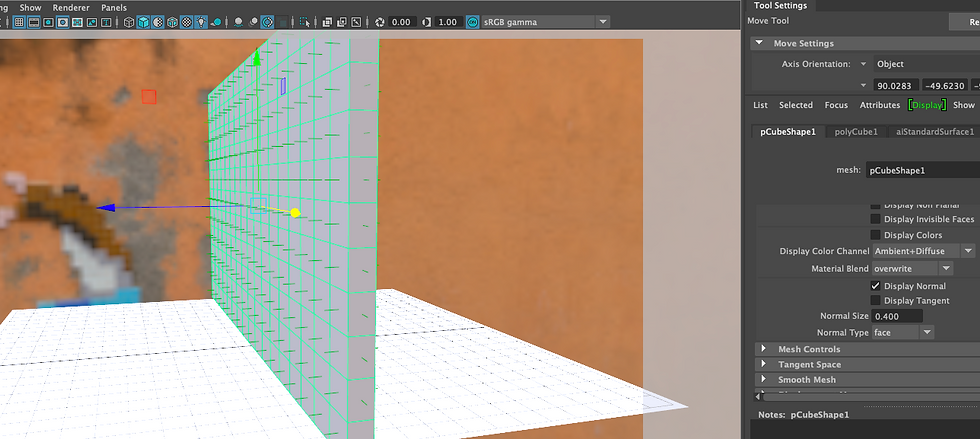Click the blue Z-axis move arrow
Screen dimensions: 980x439
[106, 208]
